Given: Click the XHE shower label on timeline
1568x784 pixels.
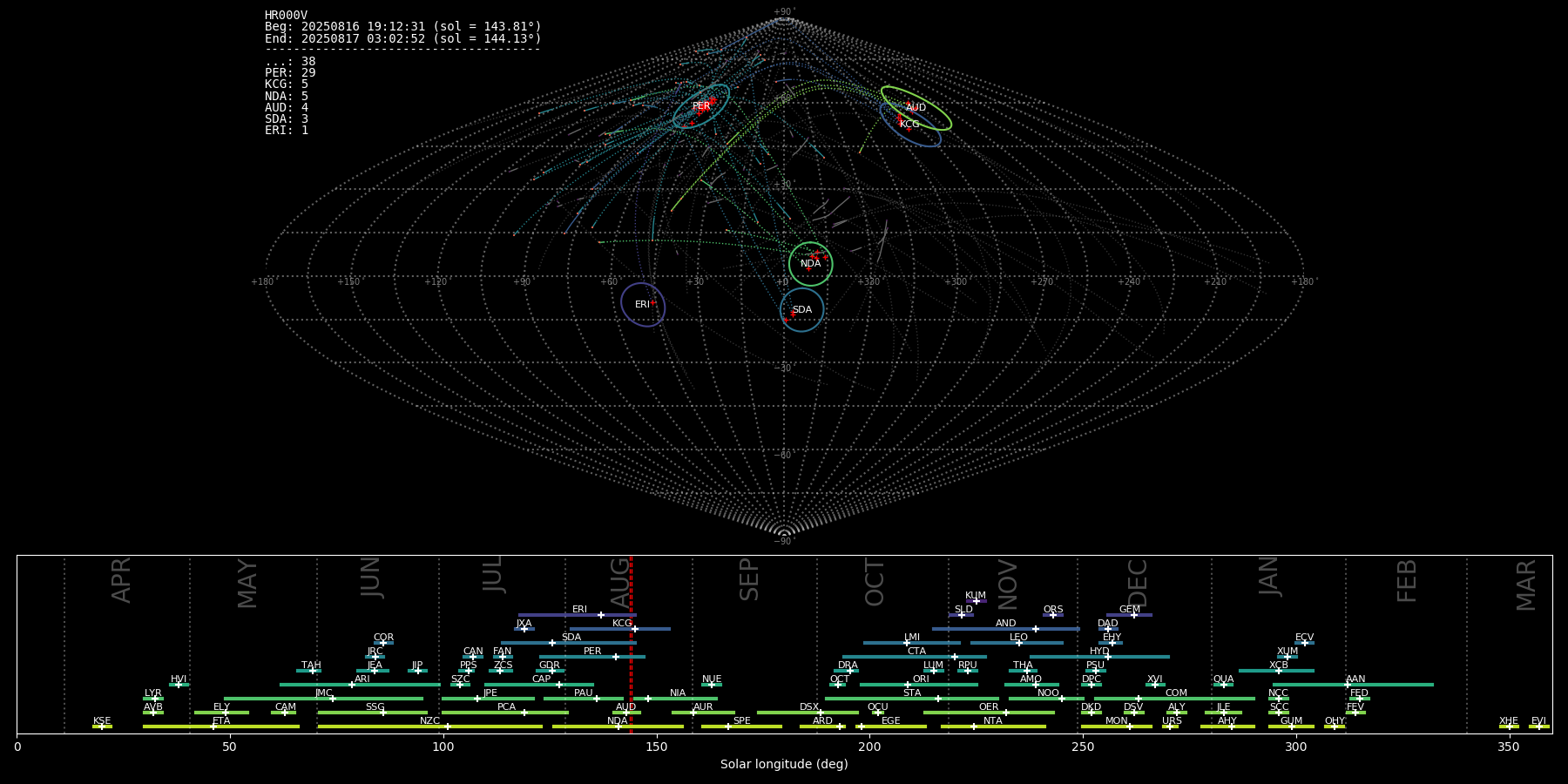Looking at the screenshot, I should pos(1509,721).
